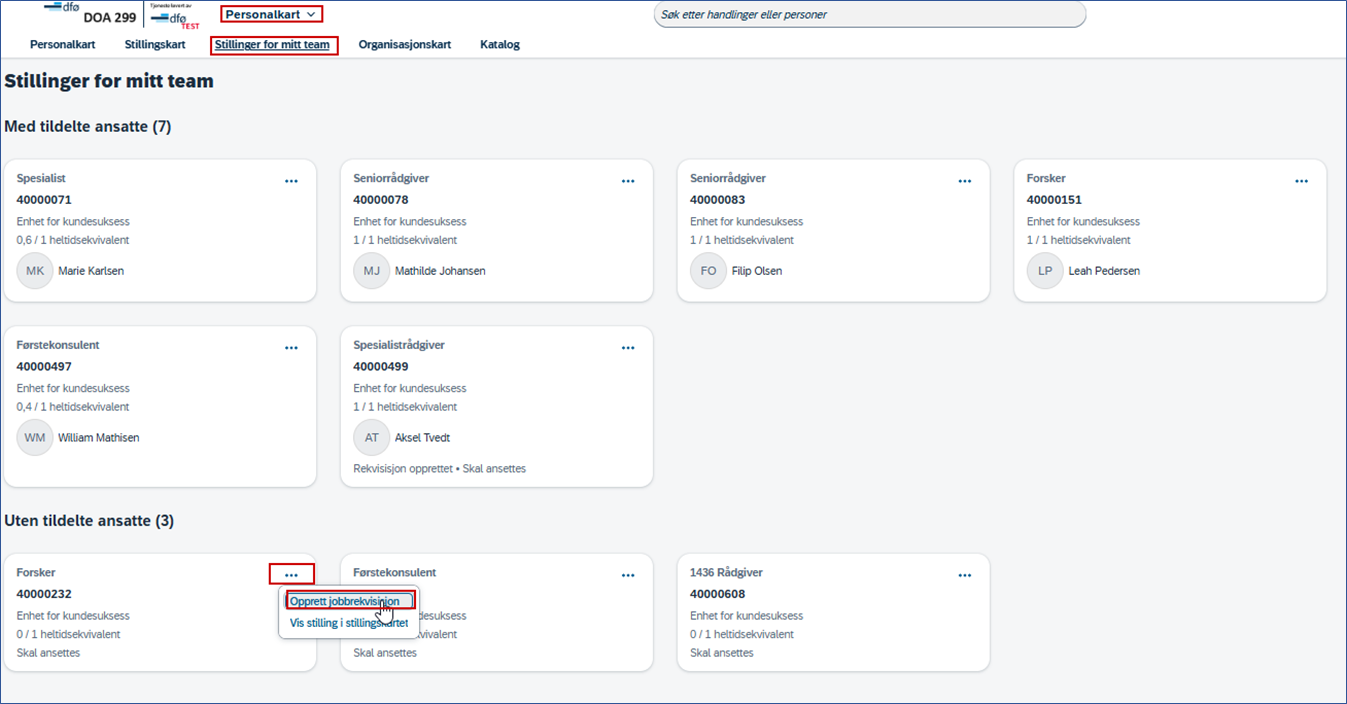Open the three-dot menu on Spesialist 40000071 card
Viewport: 1347px width, 704px height.
pos(291,181)
